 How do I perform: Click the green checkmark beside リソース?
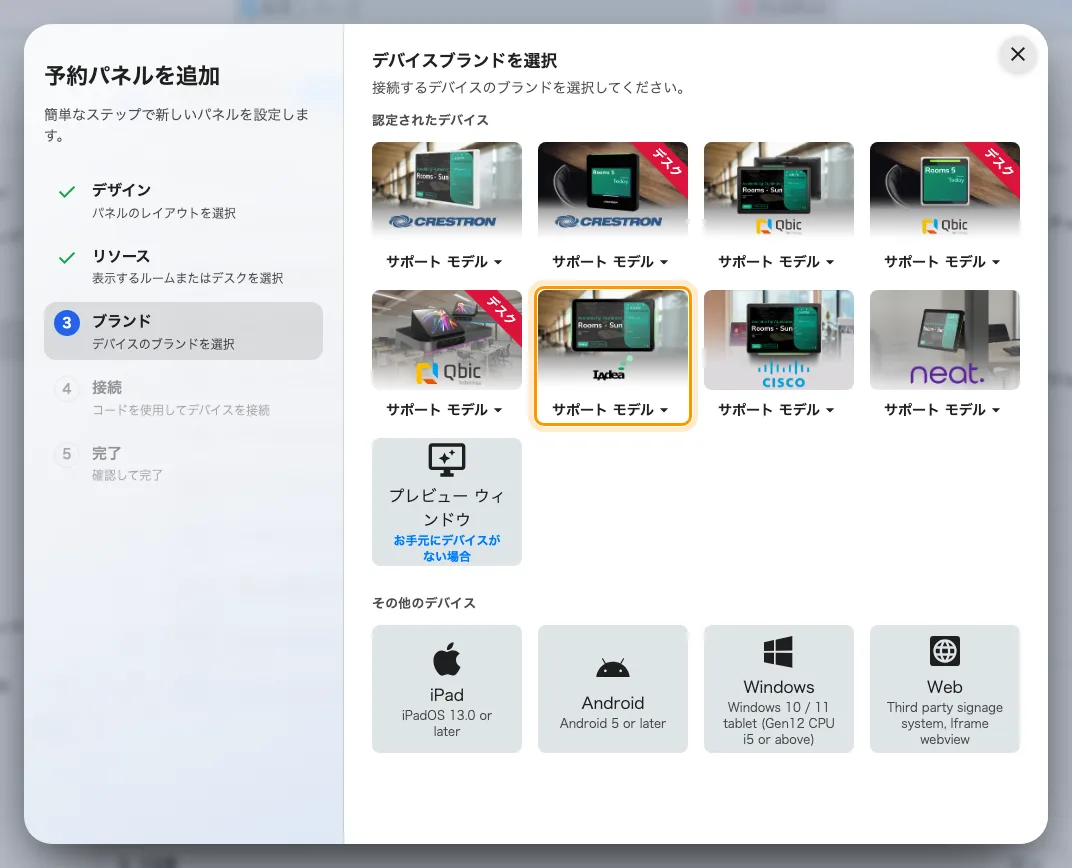click(x=67, y=258)
